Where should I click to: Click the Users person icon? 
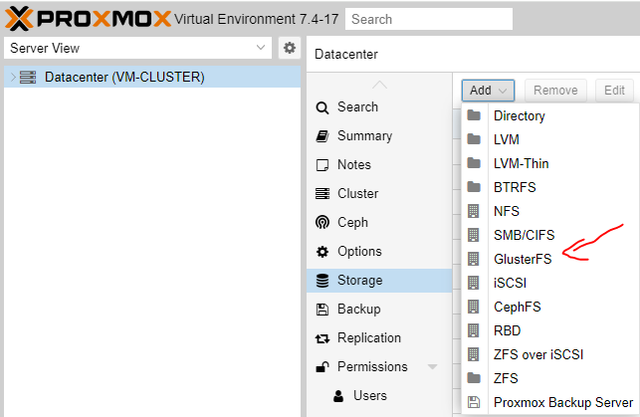pyautogui.click(x=338, y=396)
